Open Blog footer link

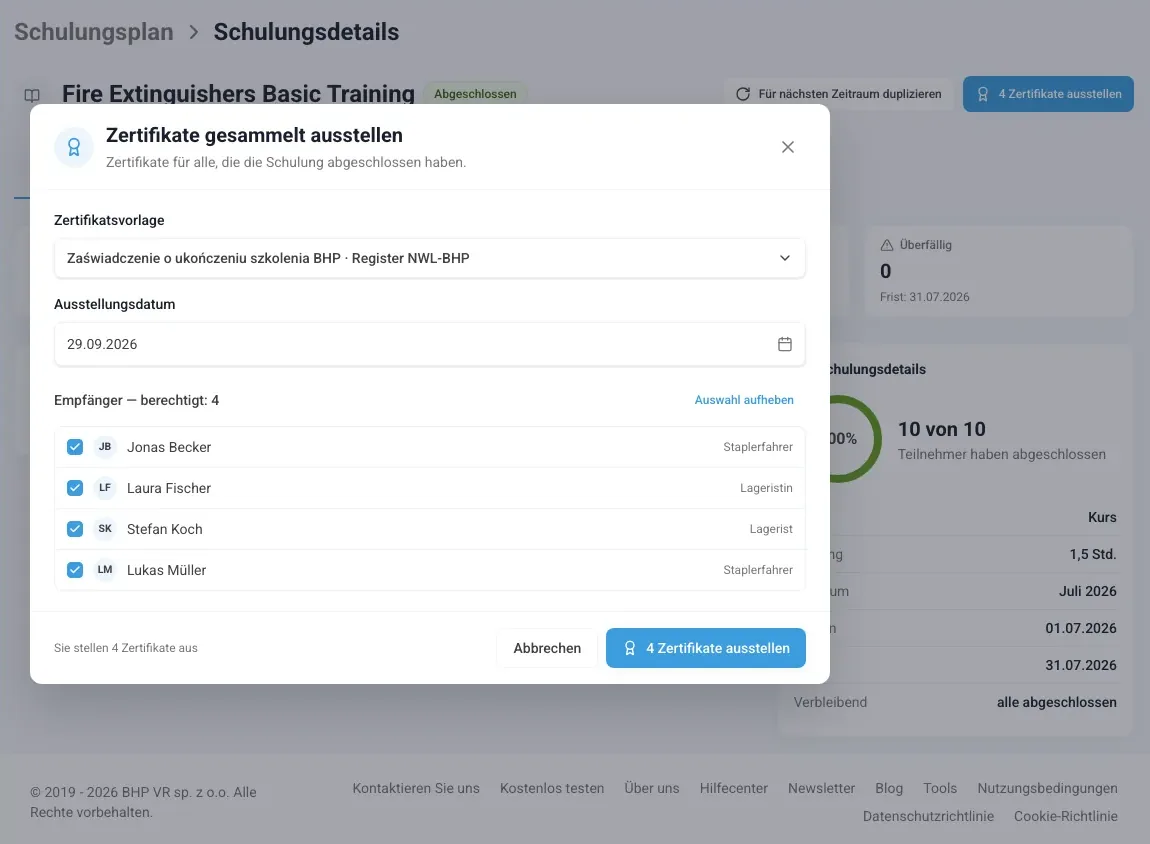tap(889, 788)
